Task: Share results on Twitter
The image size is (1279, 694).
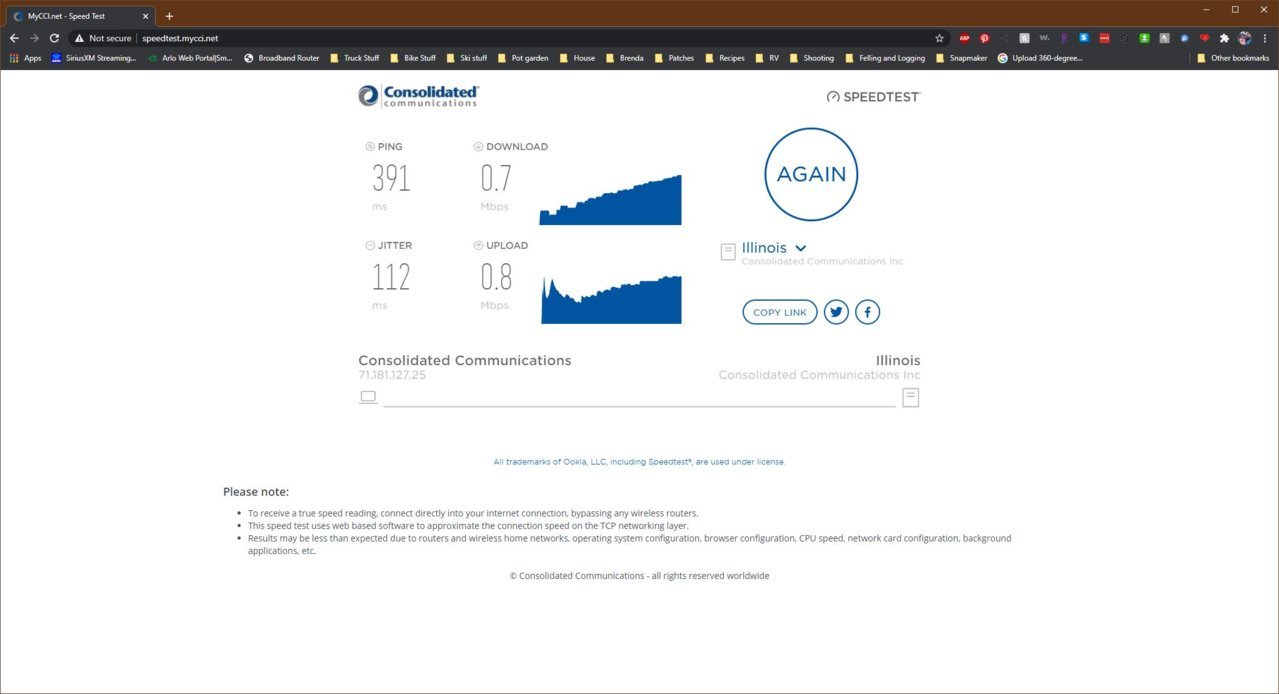Action: 836,312
